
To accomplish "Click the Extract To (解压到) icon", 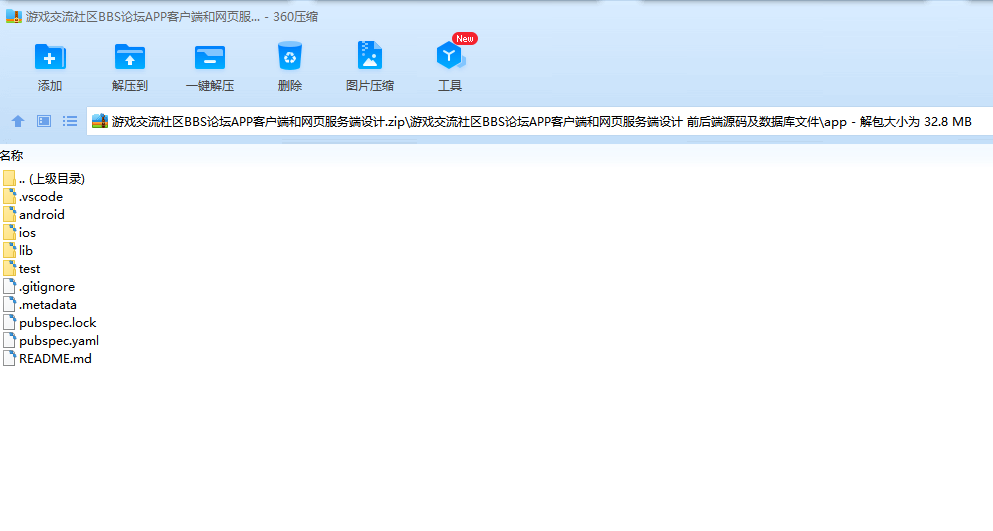I will click(130, 57).
